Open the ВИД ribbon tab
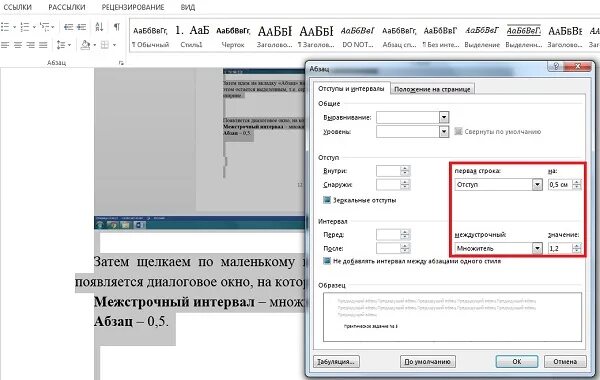 point(188,7)
